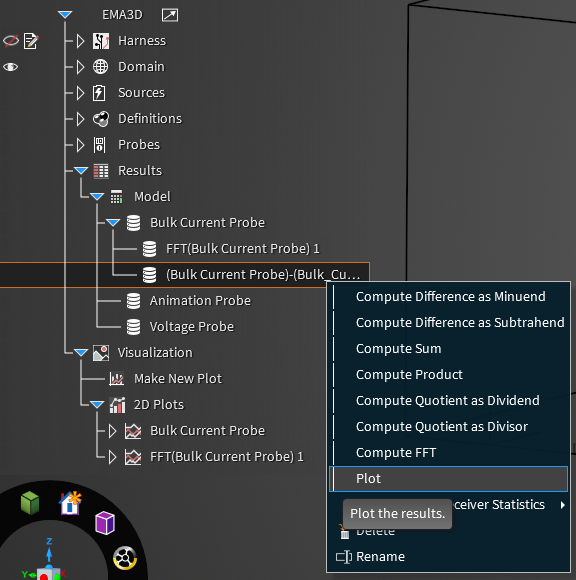Viewport: 576px width, 580px height.
Task: Click the home view icon on view wheel
Action: [x=70, y=503]
